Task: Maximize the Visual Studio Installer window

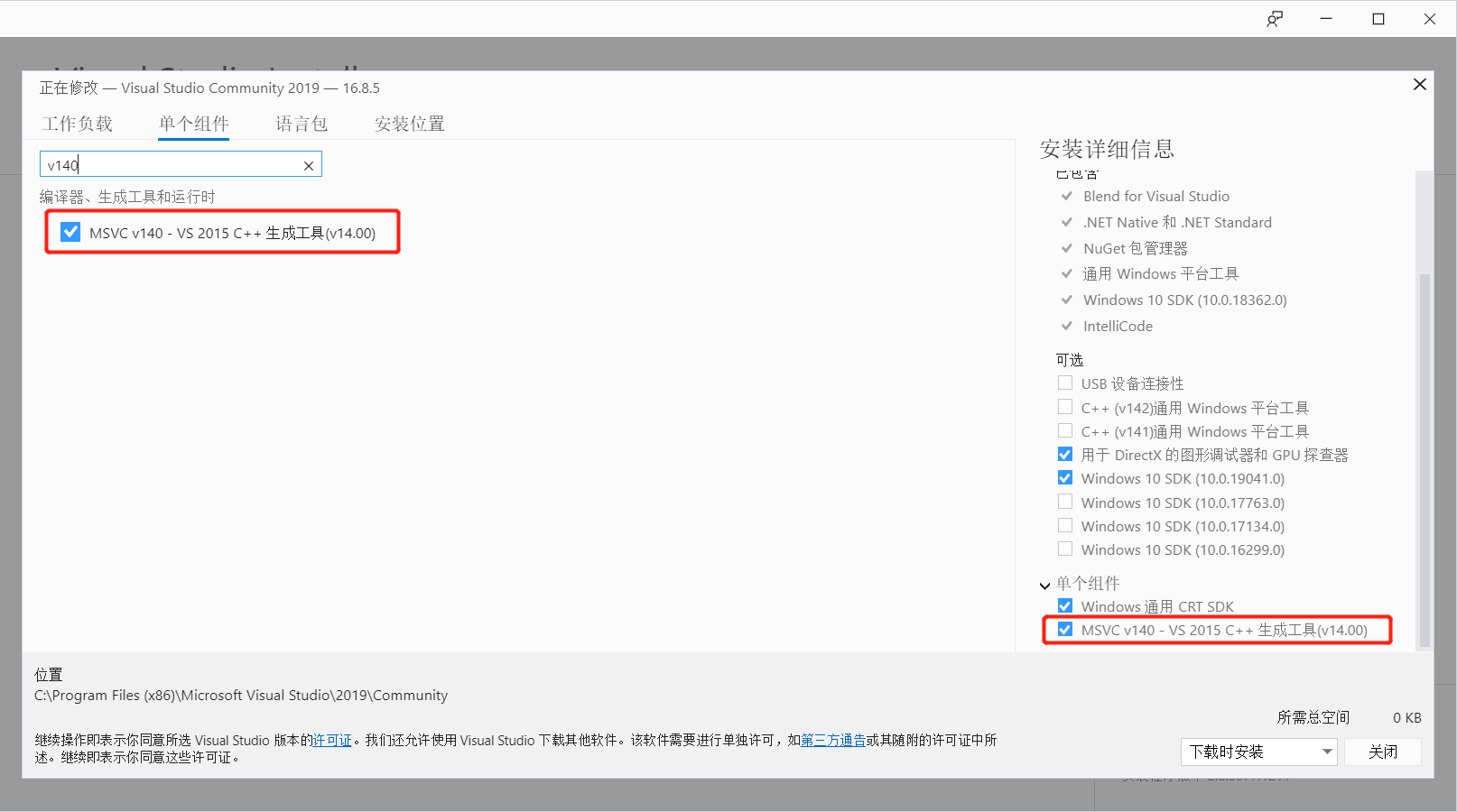Action: [x=1378, y=19]
